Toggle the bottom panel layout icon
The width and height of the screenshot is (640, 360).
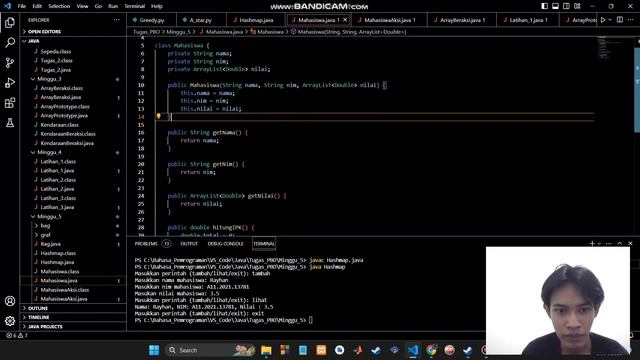pos(556,6)
